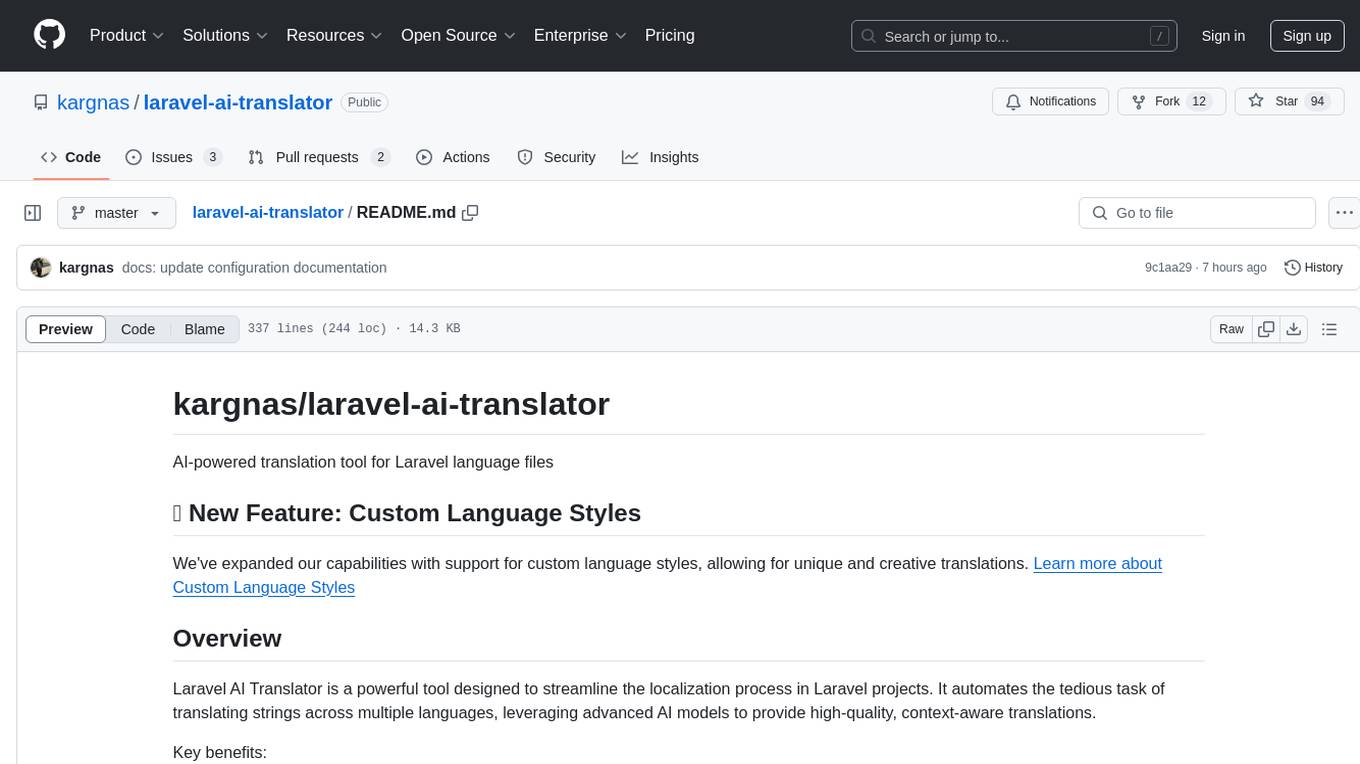Switch to the Security tab
This screenshot has height=764, width=1360.
pyautogui.click(x=556, y=157)
